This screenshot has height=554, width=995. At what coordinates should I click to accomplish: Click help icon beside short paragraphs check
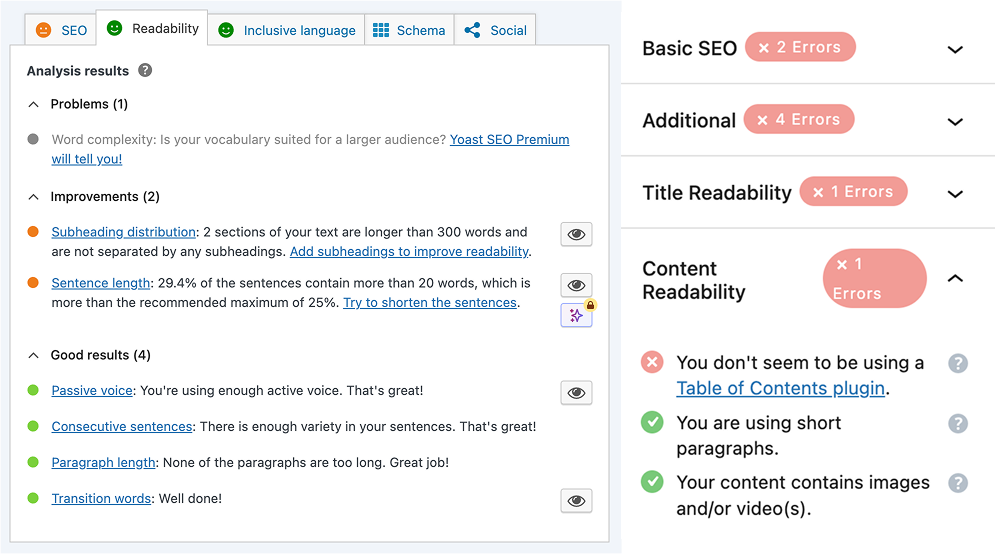pos(958,423)
